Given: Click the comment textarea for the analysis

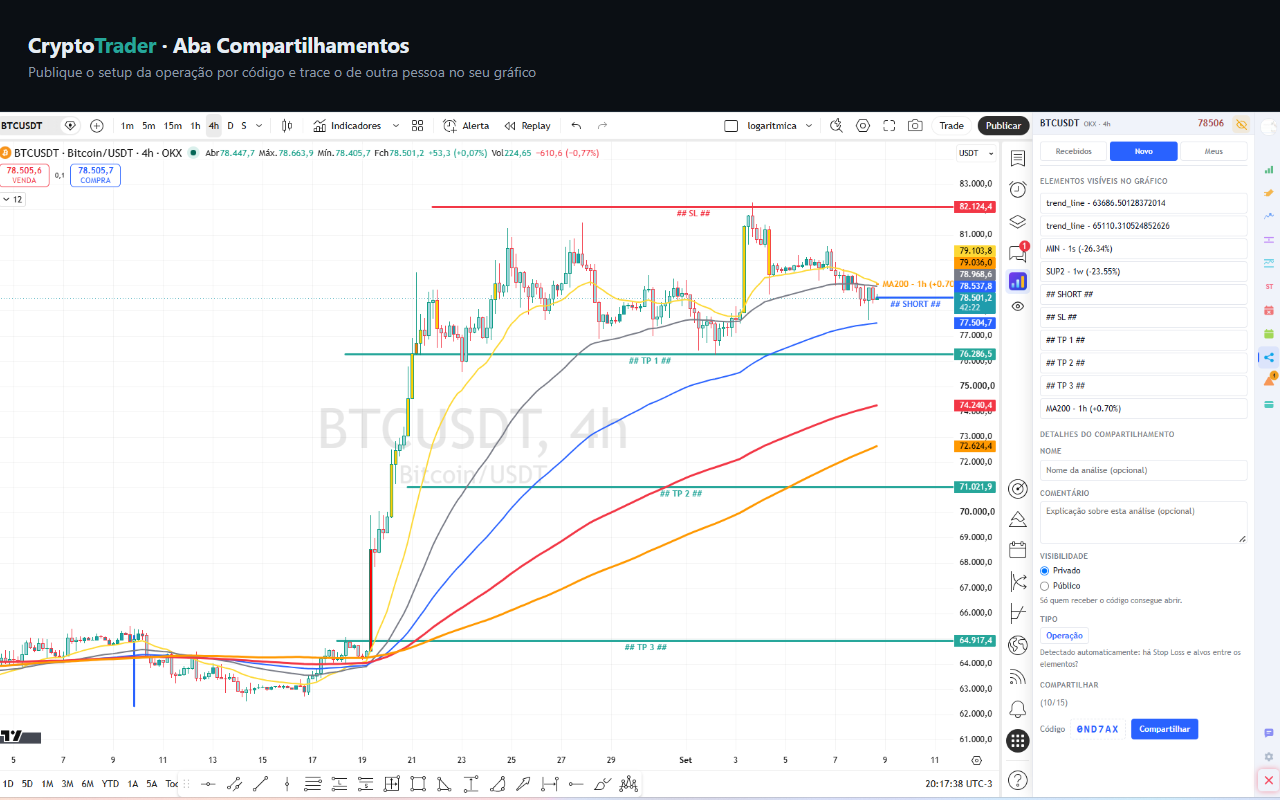Looking at the screenshot, I should (x=1144, y=523).
